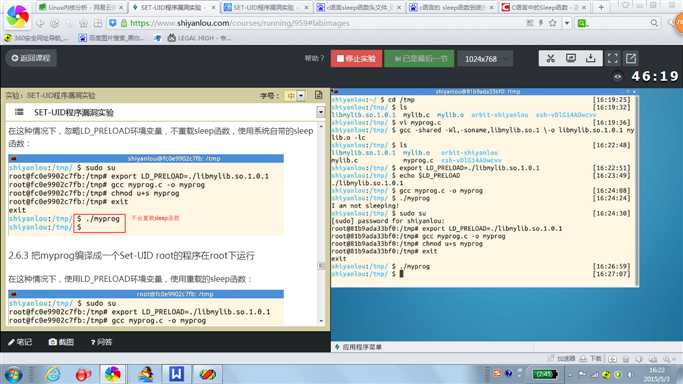This screenshot has width=683, height=384.
Task: Open the 笔记 notes button
Action: [20, 342]
